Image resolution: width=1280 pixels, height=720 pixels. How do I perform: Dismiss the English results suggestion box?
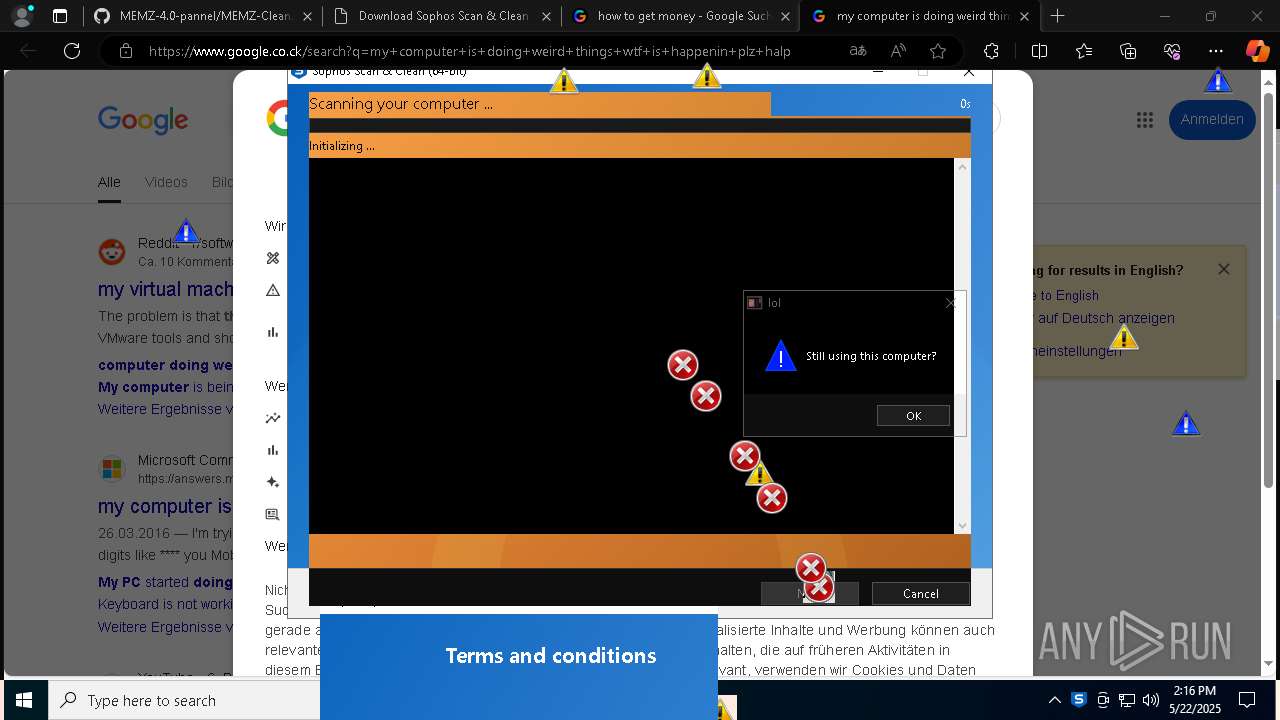(x=1224, y=270)
